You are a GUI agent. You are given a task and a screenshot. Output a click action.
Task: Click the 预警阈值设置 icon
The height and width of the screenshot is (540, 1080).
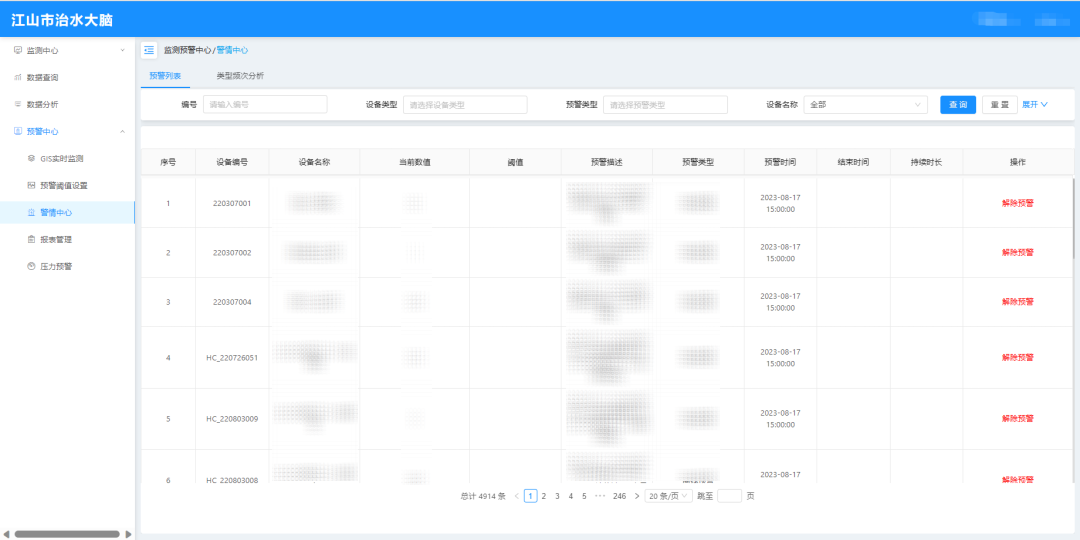pyautogui.click(x=31, y=185)
